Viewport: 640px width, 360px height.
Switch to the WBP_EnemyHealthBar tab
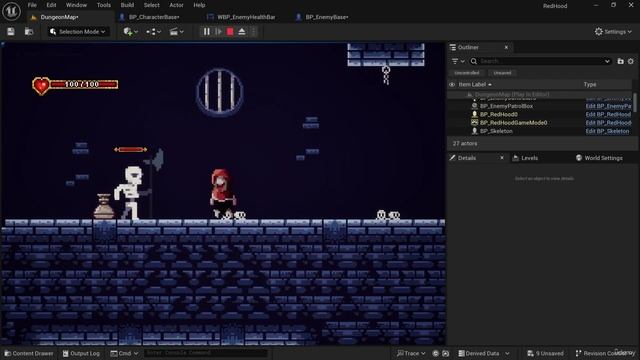tap(246, 17)
